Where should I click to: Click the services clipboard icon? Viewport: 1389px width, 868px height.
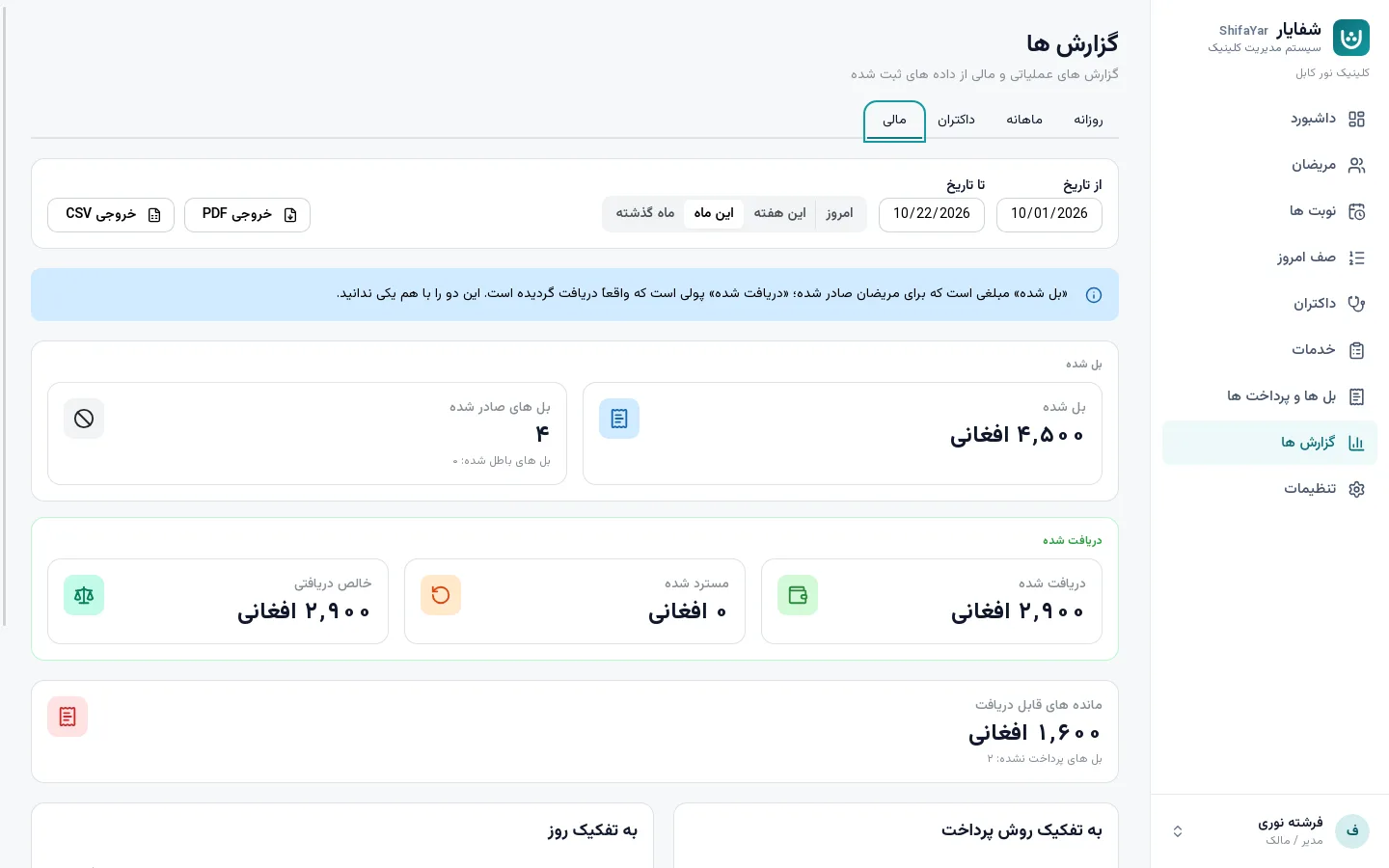click(x=1356, y=350)
